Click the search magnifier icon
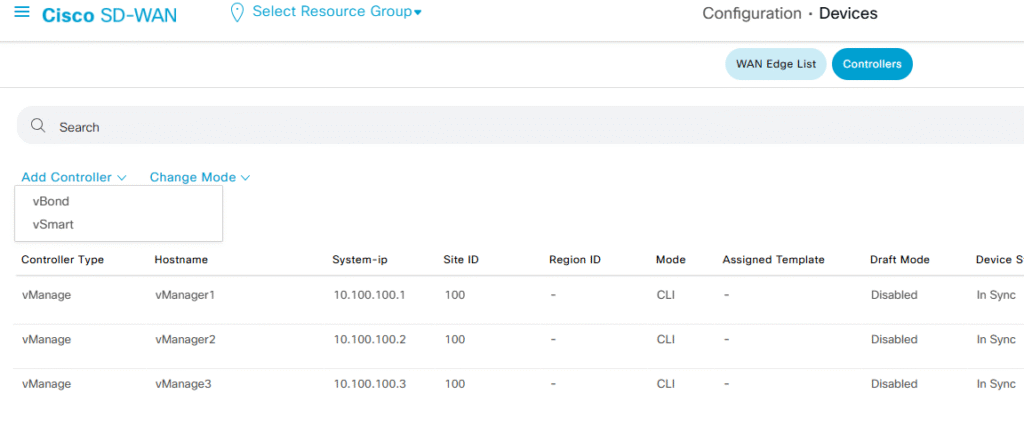Viewport: 1024px width, 434px height. (38, 126)
